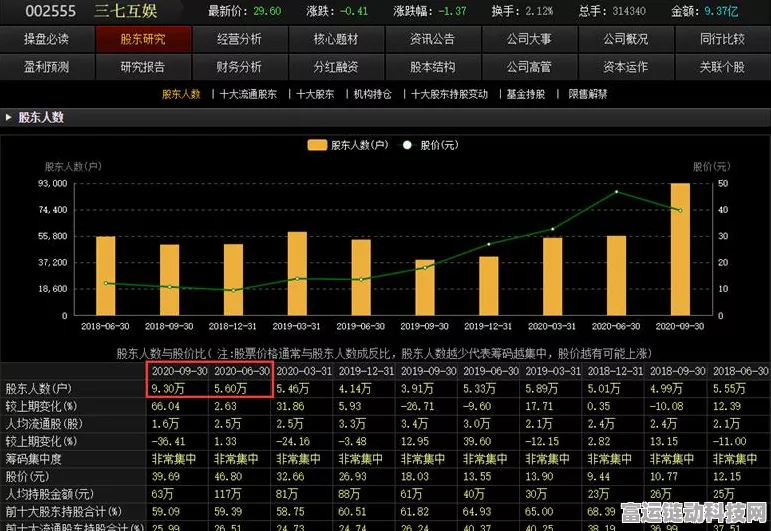771x531 pixels.
Task: Toggle the 股东人数(户) legend swatch
Action: (x=317, y=145)
